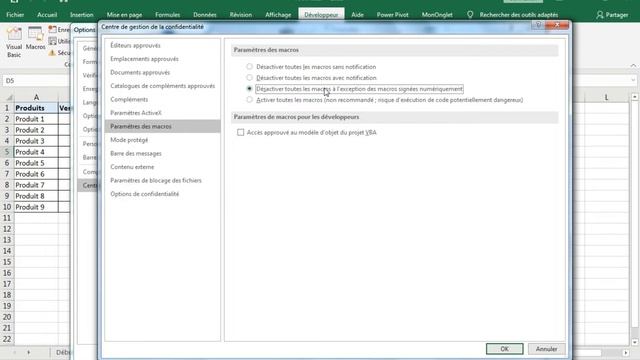The height and width of the screenshot is (360, 640).
Task: Select cell 'Produit 7'
Action: click(x=36, y=185)
